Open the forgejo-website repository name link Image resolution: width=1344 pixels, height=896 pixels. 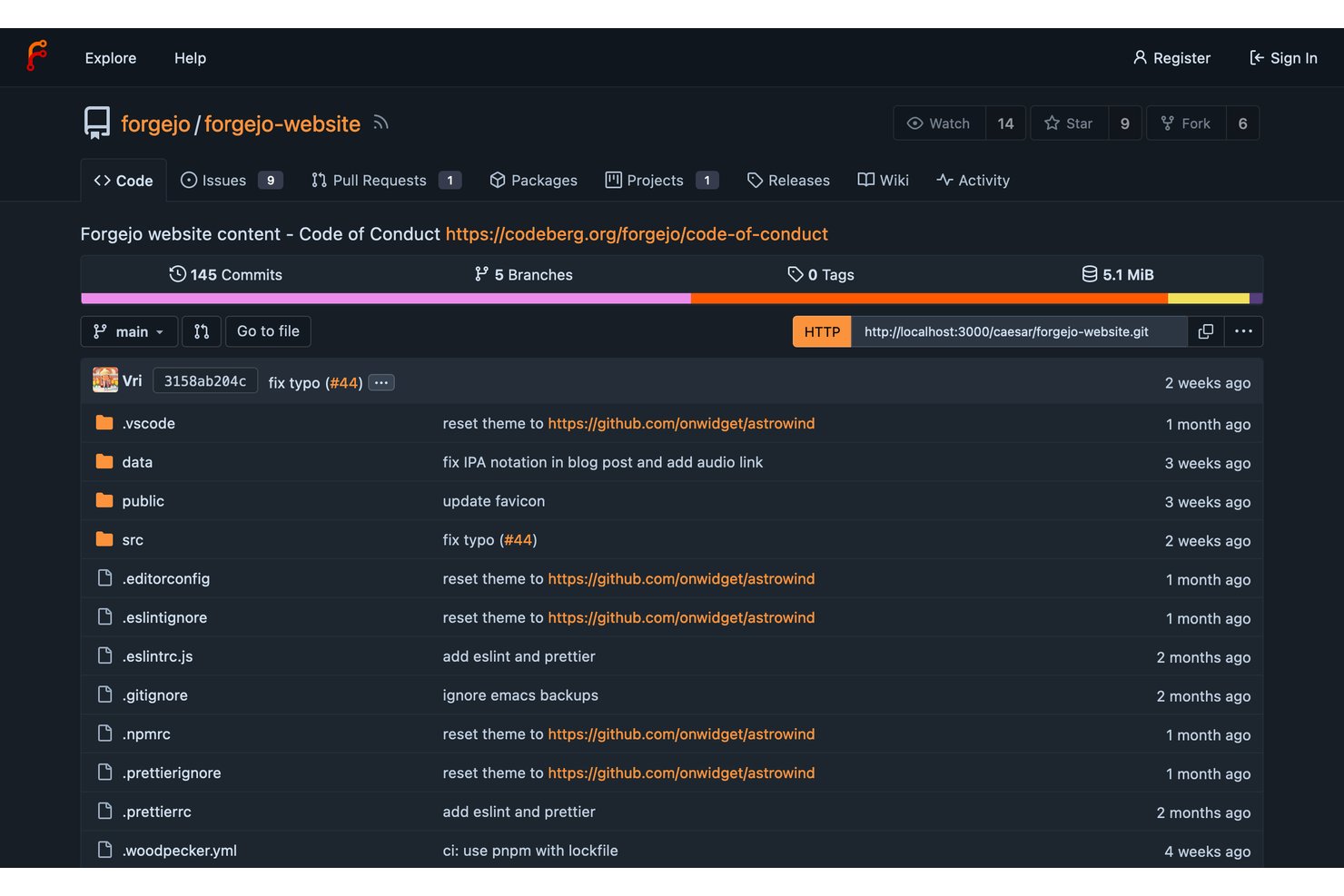pos(282,123)
